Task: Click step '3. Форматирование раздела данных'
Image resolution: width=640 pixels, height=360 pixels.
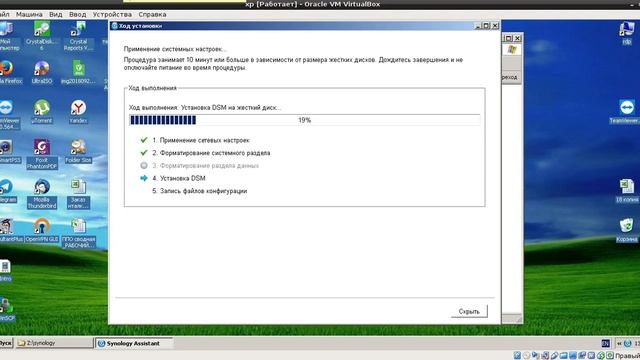Action: tap(205, 165)
